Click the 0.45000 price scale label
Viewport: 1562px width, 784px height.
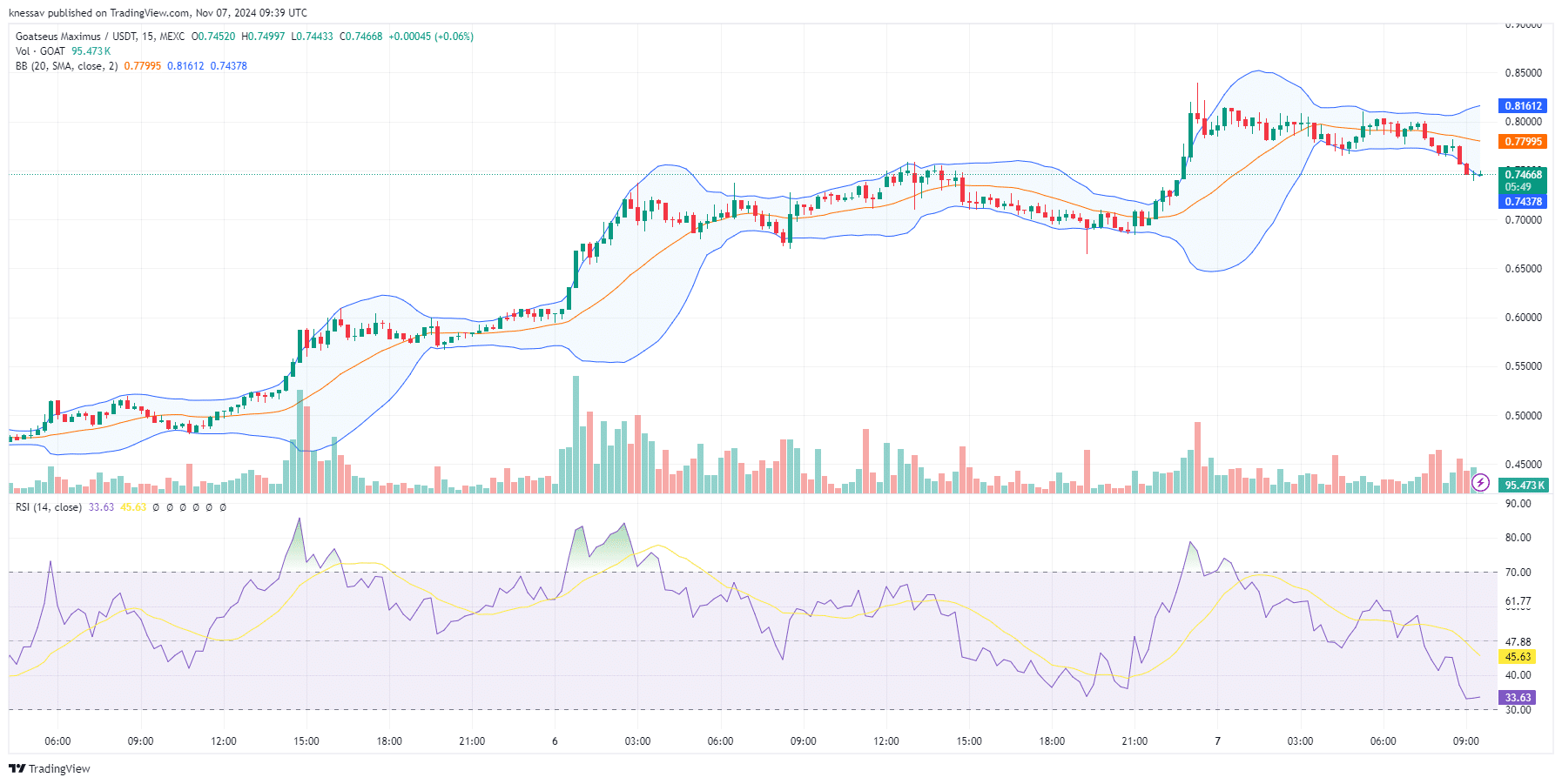tap(1523, 465)
